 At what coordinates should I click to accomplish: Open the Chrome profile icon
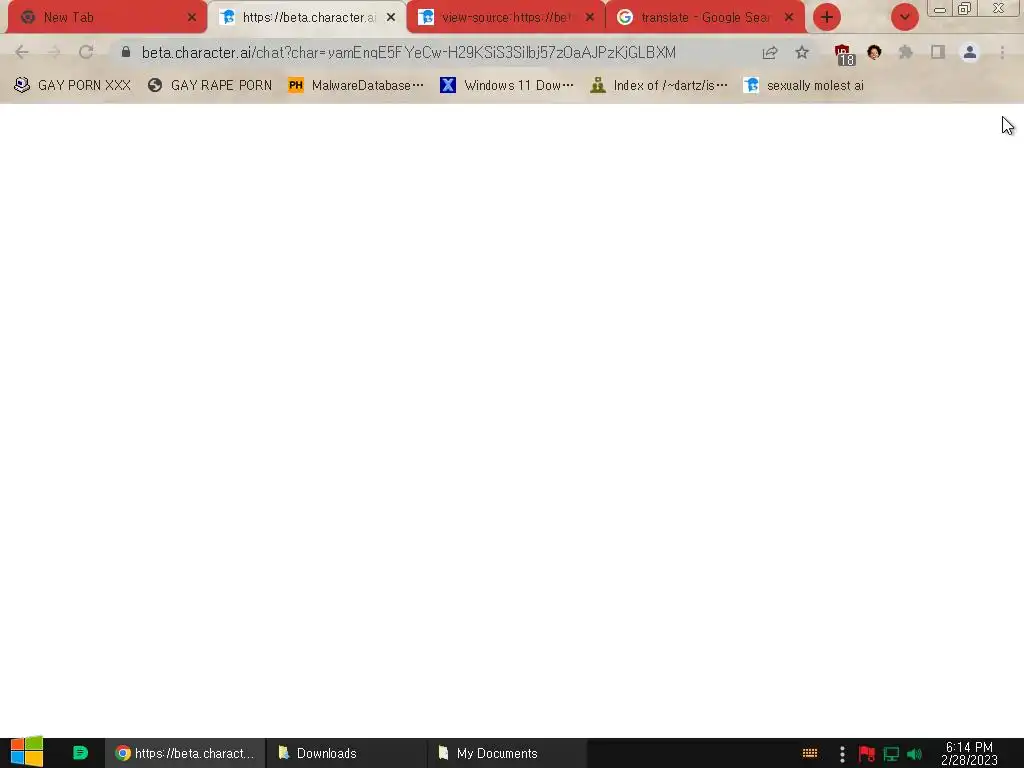click(970, 52)
